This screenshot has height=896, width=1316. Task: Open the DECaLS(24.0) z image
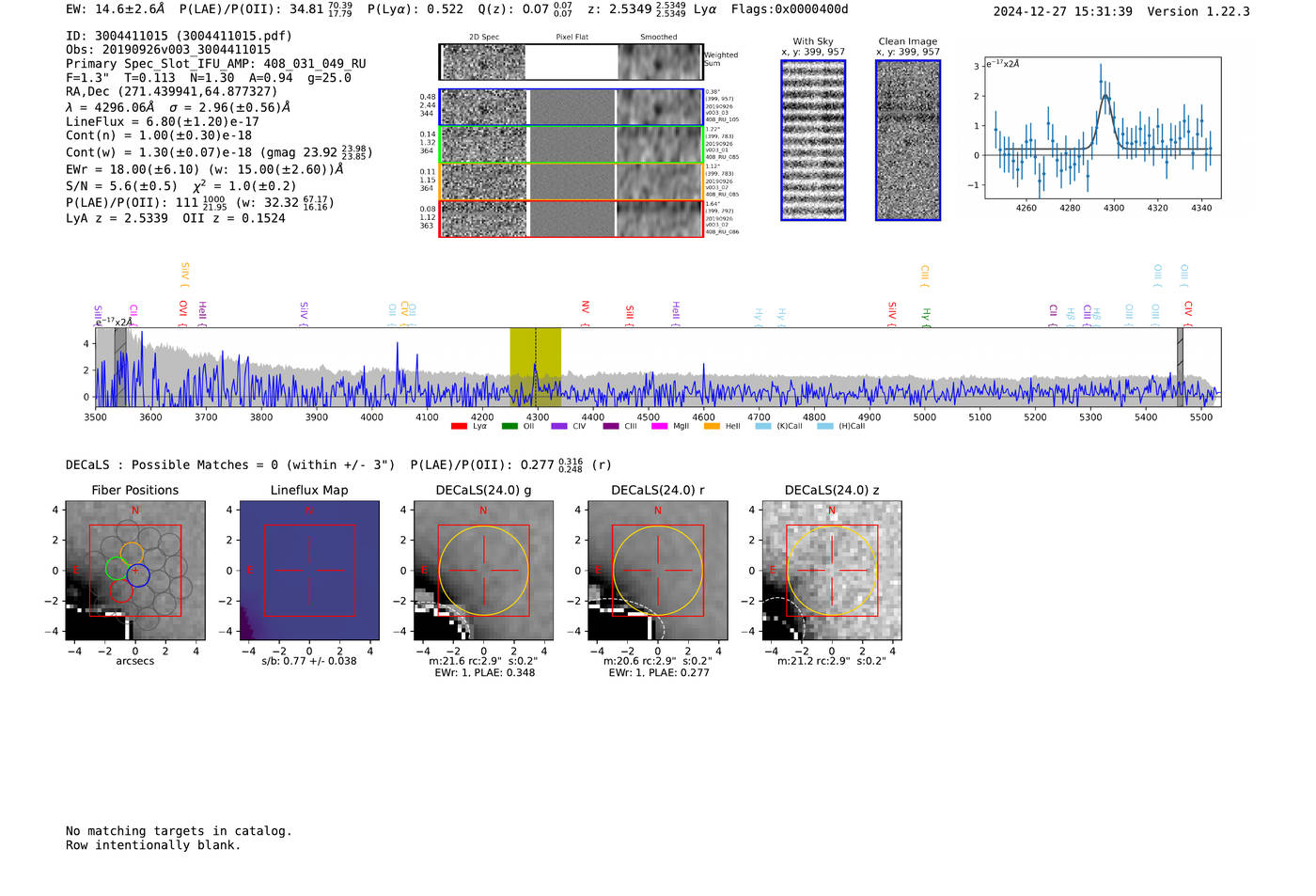831,571
